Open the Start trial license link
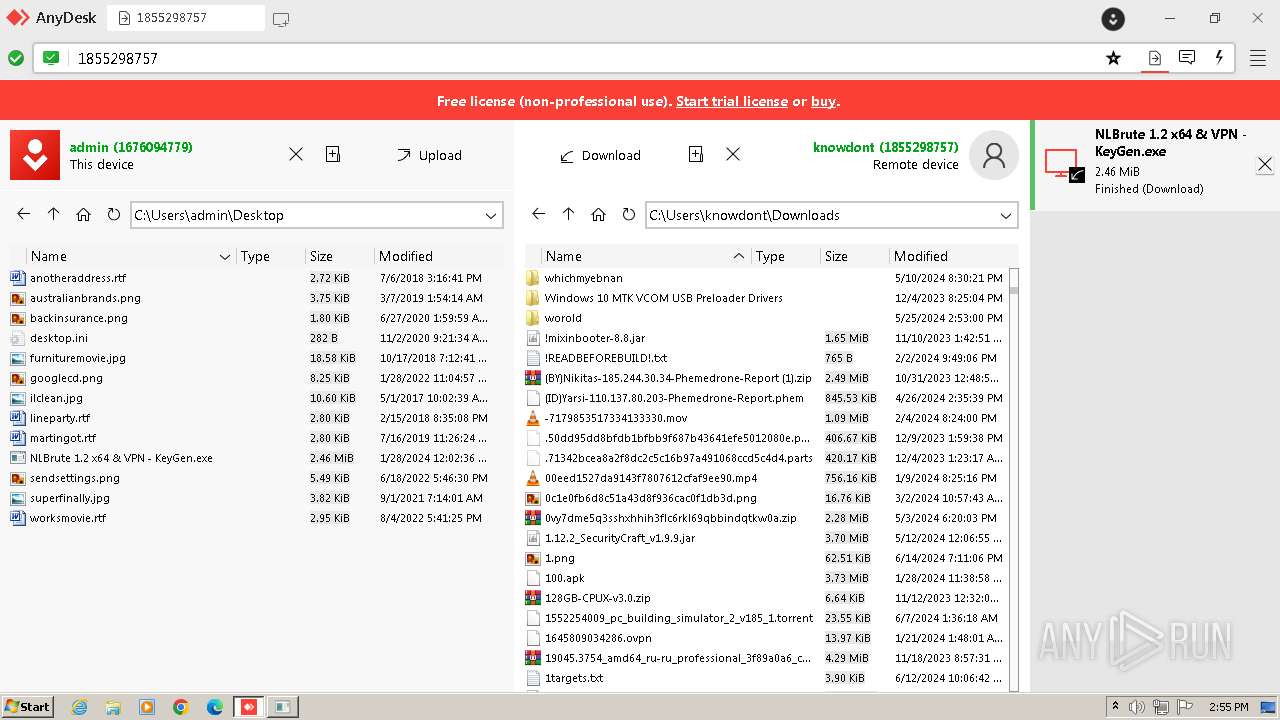 [732, 101]
